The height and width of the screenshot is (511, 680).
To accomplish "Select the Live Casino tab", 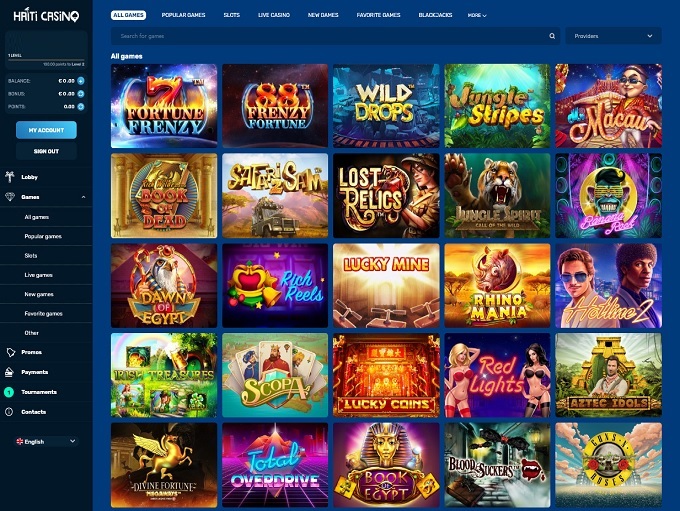I will pyautogui.click(x=274, y=15).
